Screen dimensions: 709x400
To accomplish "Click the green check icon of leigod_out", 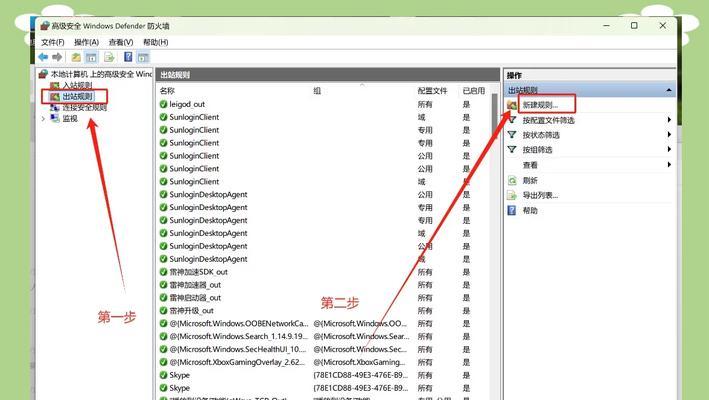I will tap(163, 104).
